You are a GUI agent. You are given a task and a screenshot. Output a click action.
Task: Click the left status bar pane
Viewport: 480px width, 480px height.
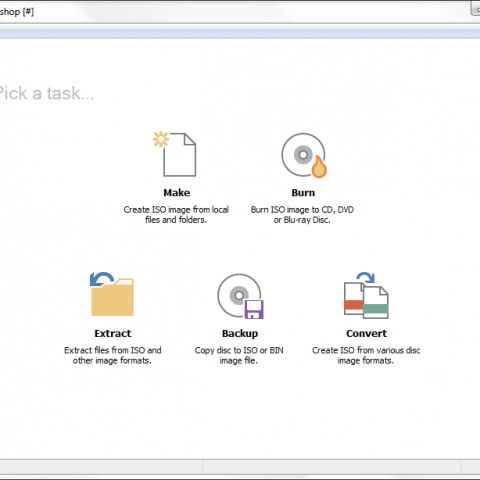101,467
